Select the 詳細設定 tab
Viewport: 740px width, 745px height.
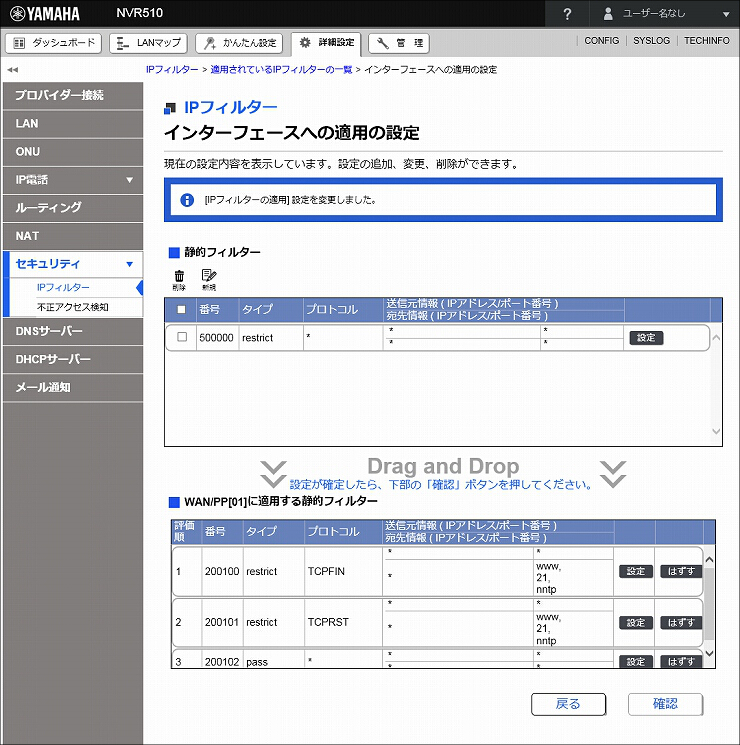pyautogui.click(x=326, y=43)
